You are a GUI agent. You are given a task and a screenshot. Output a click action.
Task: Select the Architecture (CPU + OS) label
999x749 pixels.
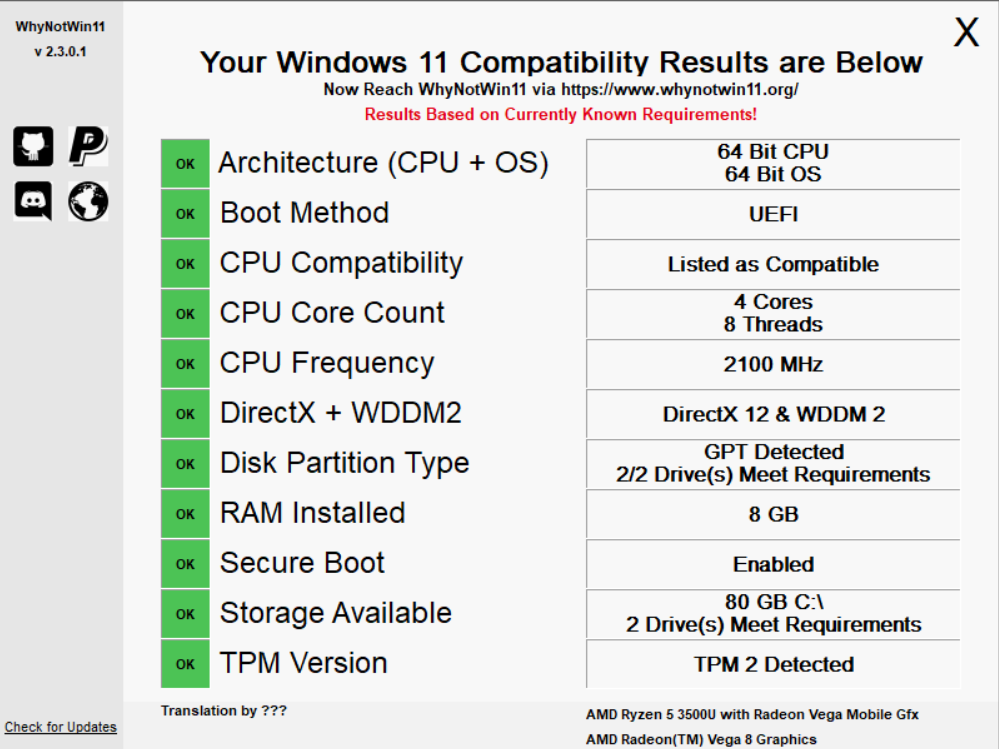[x=384, y=163]
